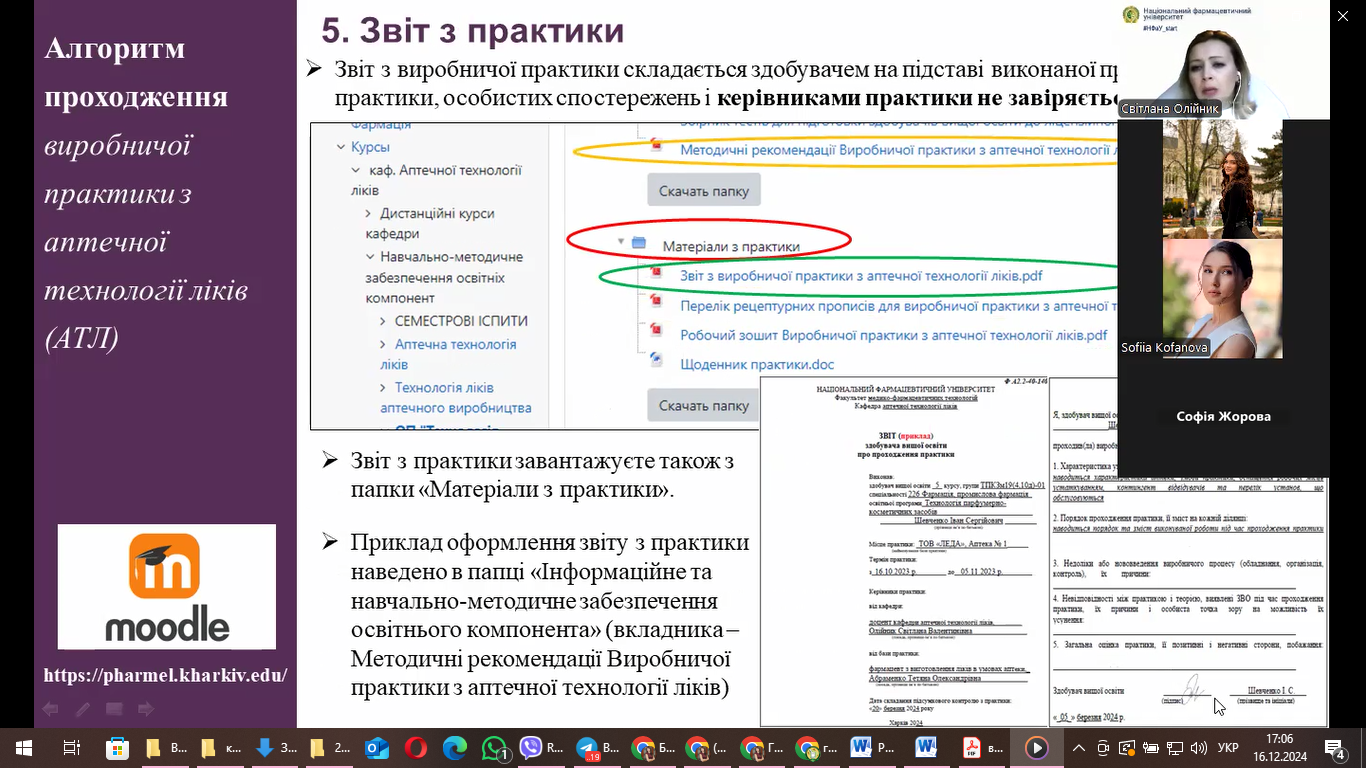
Task: Select the 'Софія Жорова' participant tile
Action: click(x=1223, y=416)
